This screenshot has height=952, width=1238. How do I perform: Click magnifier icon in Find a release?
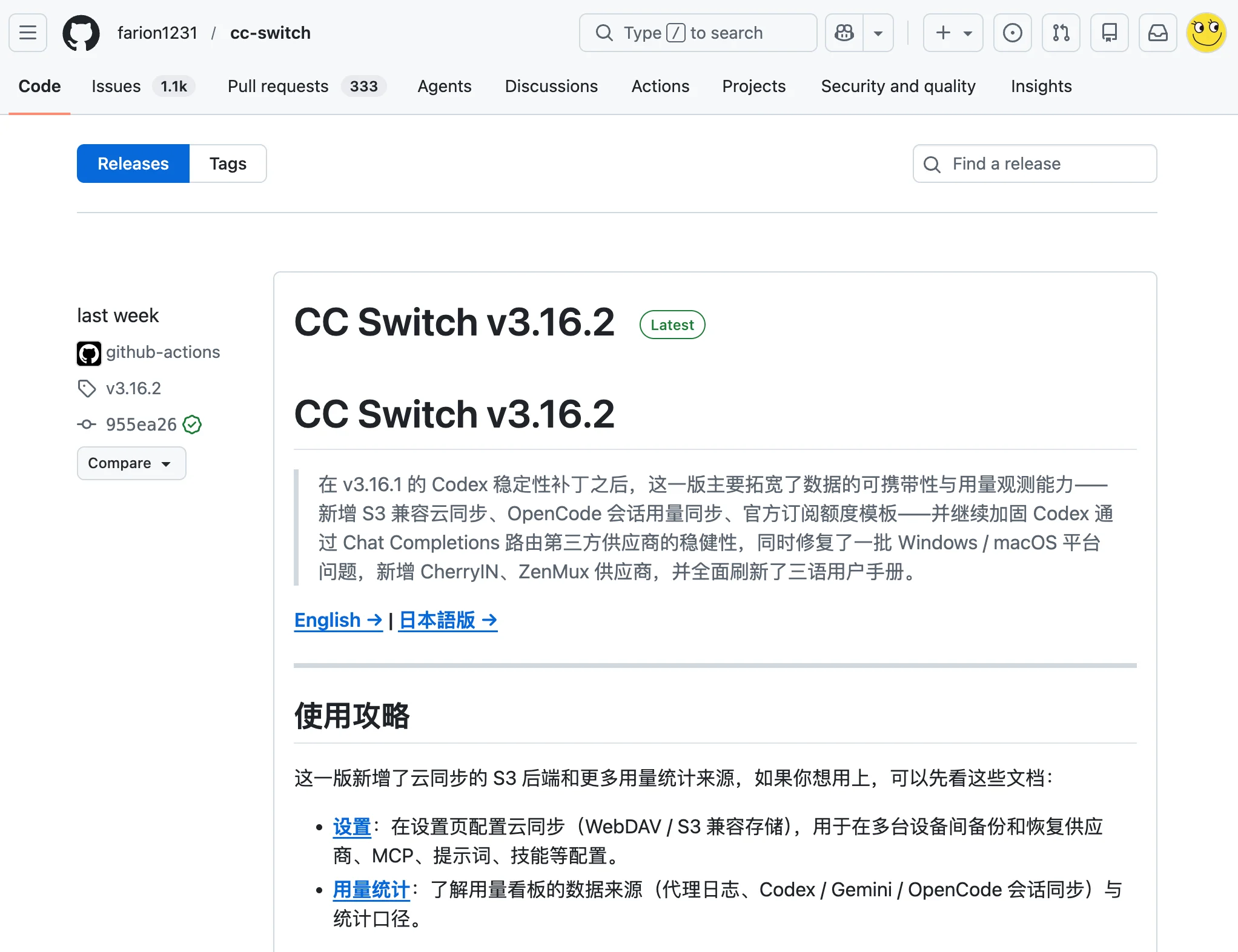932,164
